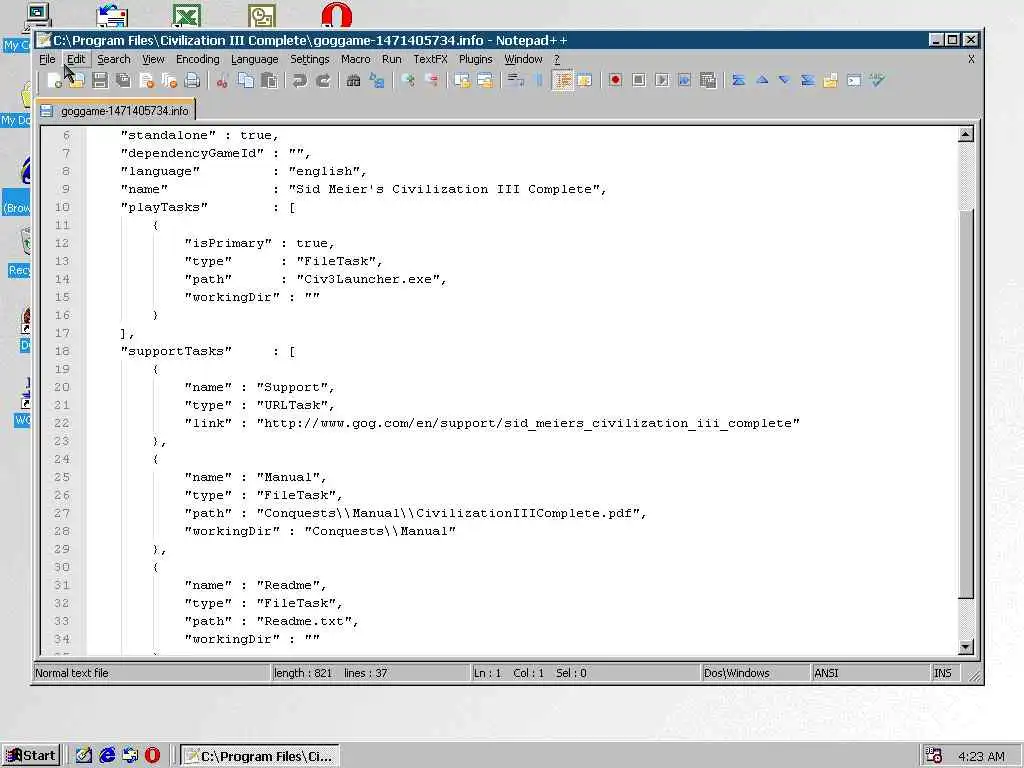Paste using the clipboard toolbar icon
Viewport: 1024px width, 768px height.
coord(268,80)
